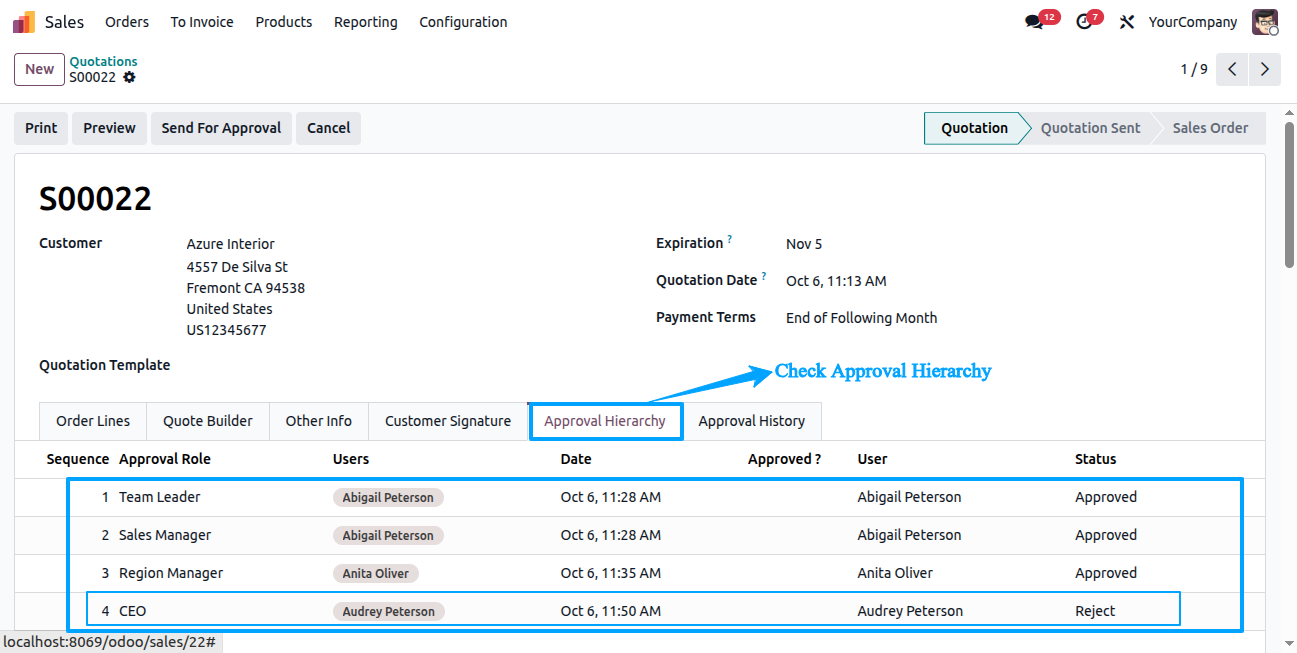The width and height of the screenshot is (1297, 653).
Task: Click the gear icon beside S00022
Action: coord(129,77)
